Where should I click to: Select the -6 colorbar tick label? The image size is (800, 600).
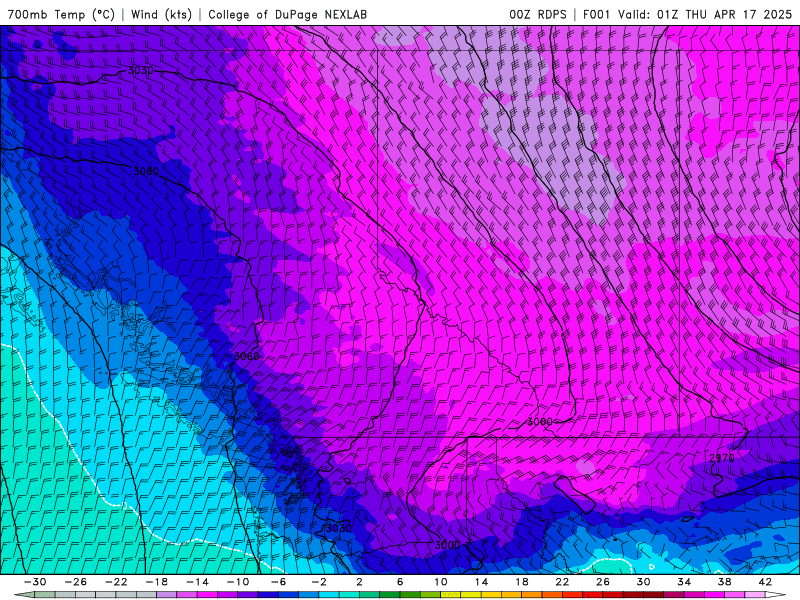[279, 582]
